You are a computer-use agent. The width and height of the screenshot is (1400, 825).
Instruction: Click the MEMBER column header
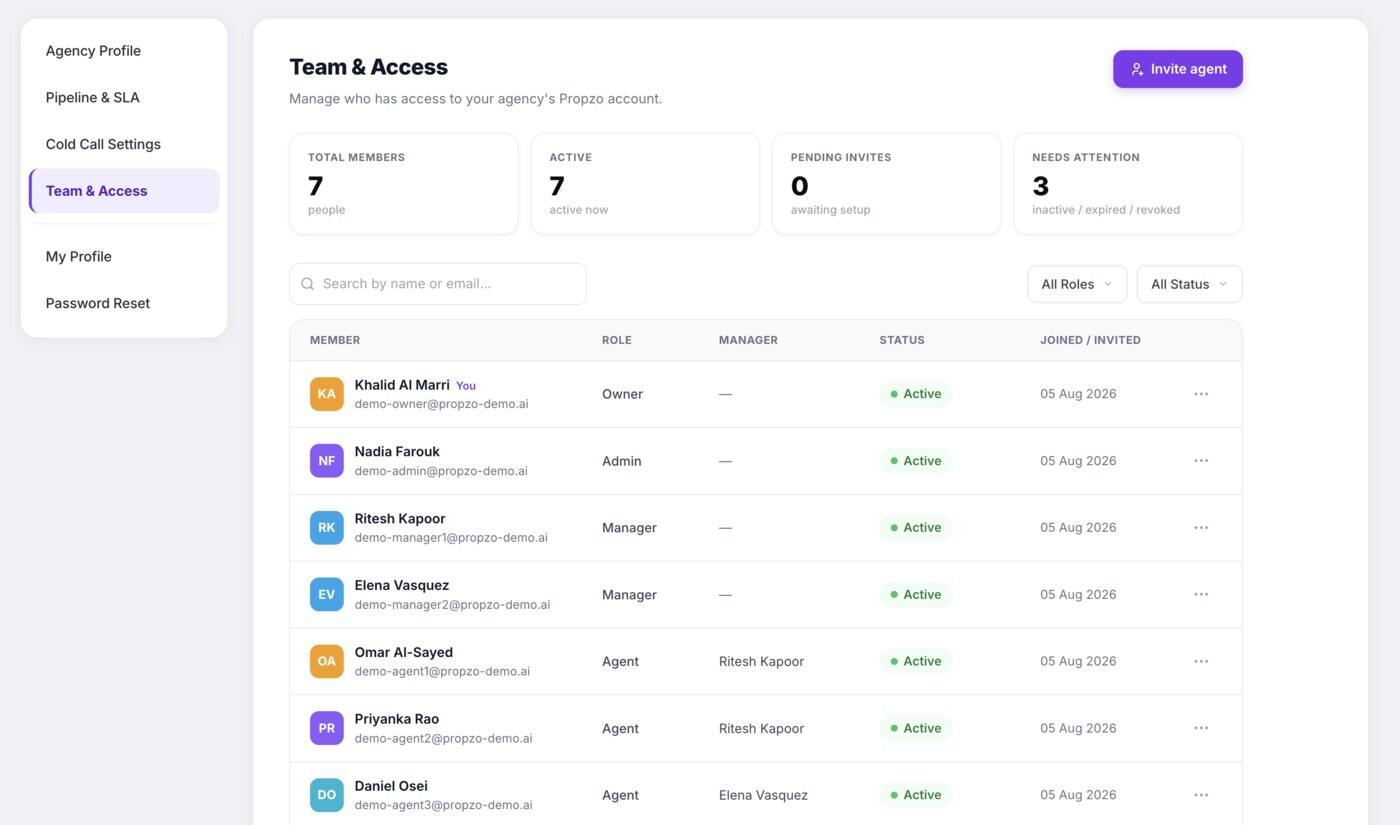pos(335,340)
